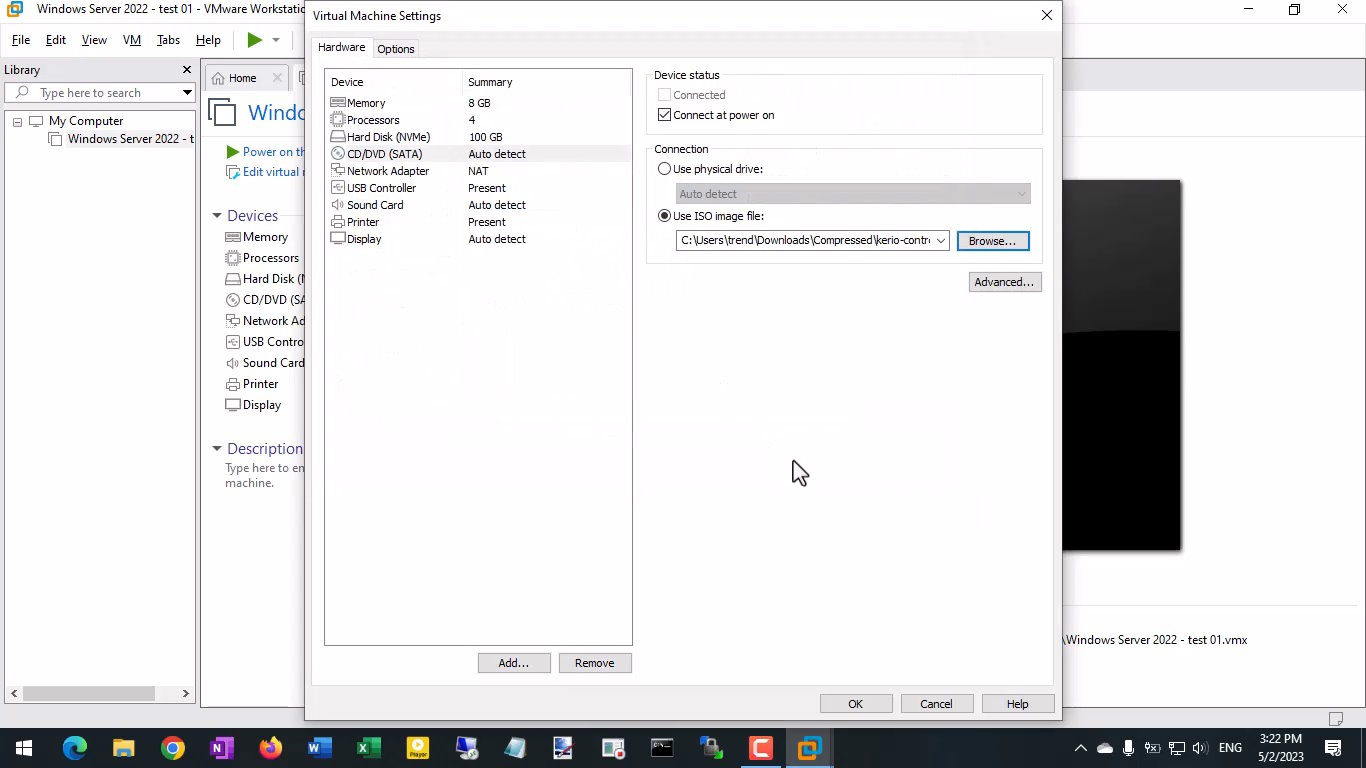Click the green Power on play toolbar icon
1366x768 pixels.
tap(255, 40)
